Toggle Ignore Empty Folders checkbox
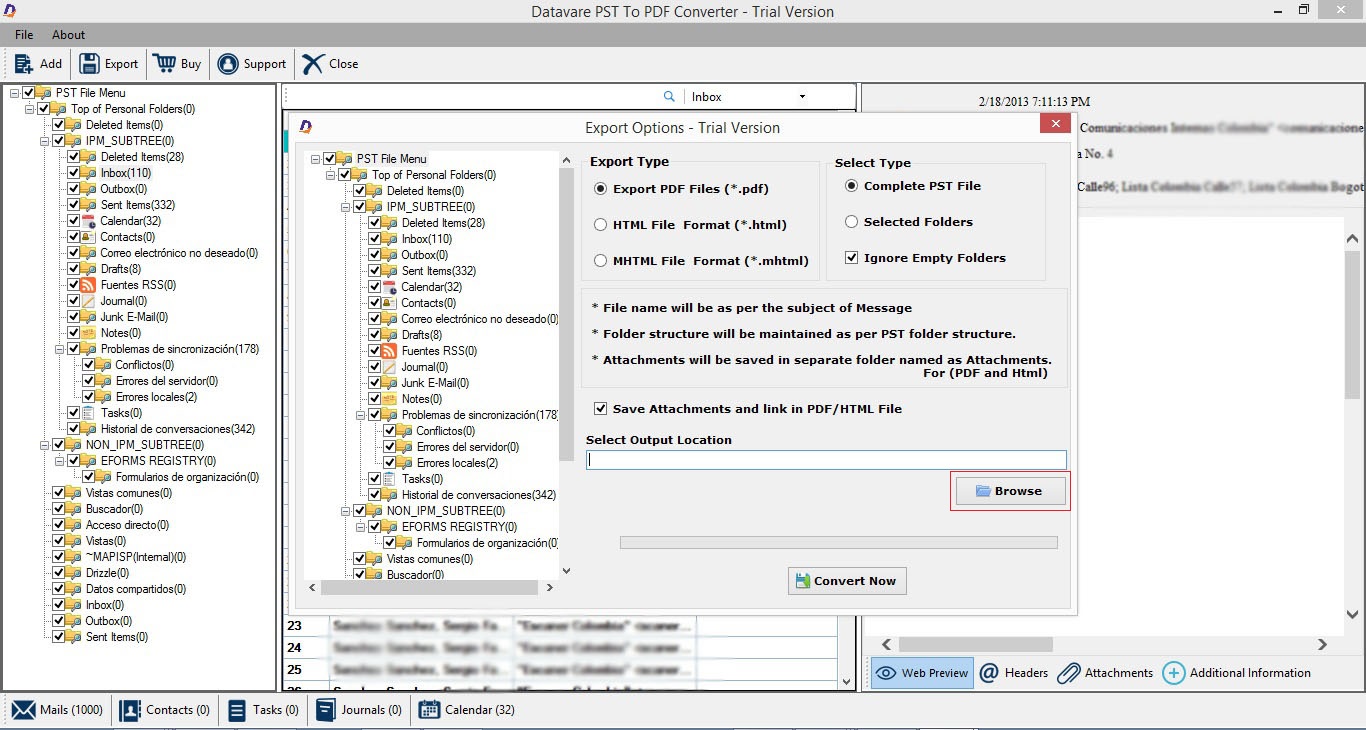 (852, 258)
